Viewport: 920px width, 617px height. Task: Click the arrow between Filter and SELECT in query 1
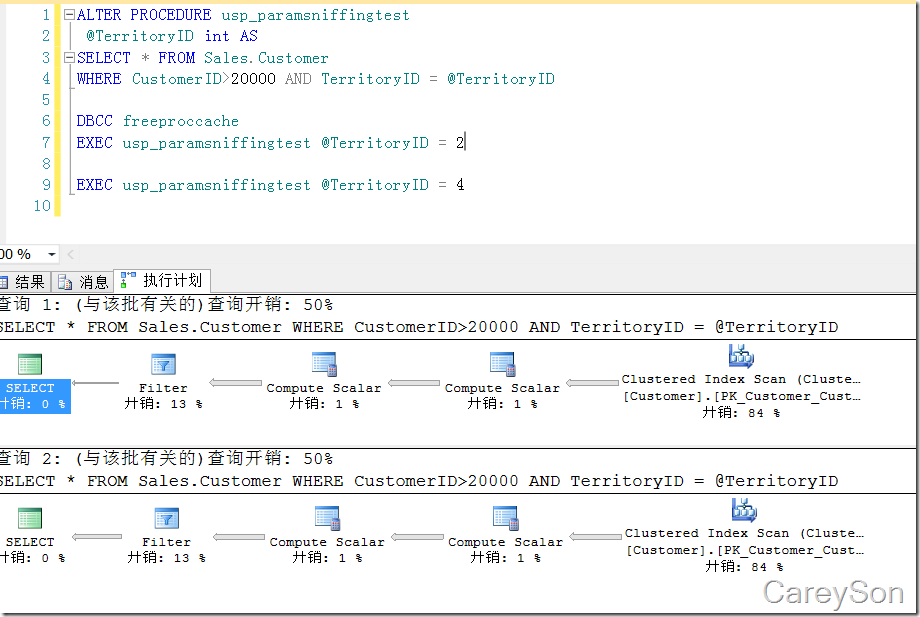tap(96, 383)
